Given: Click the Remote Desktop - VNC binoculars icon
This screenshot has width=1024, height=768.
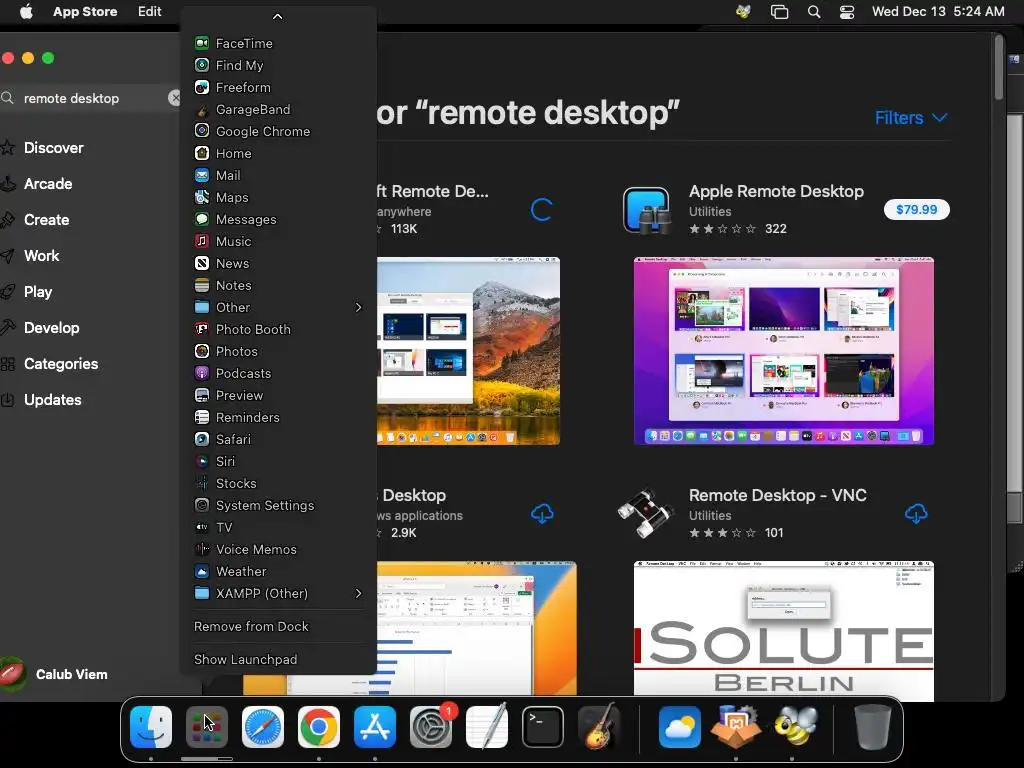Looking at the screenshot, I should [x=646, y=513].
